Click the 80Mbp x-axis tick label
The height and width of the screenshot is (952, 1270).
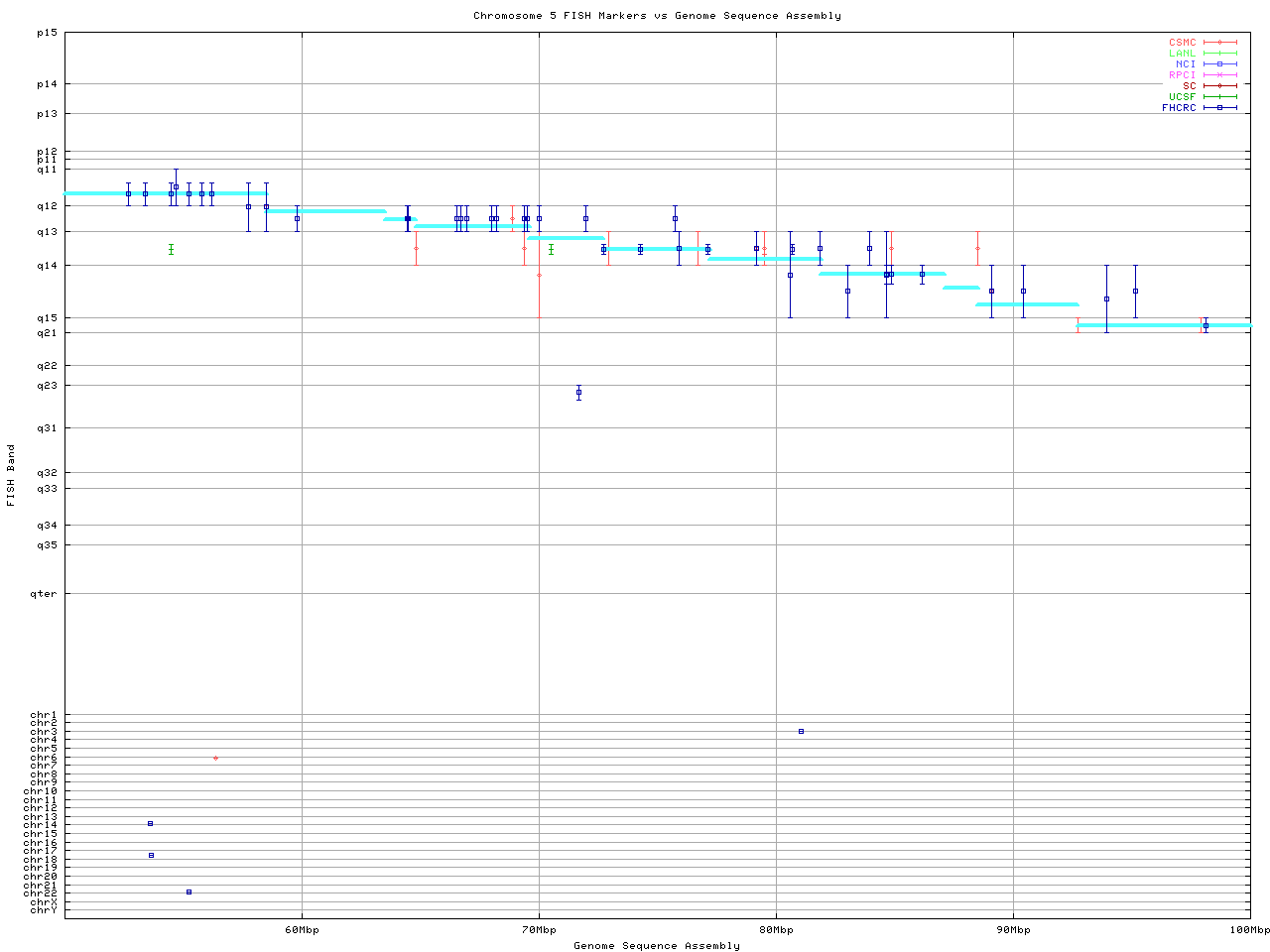click(776, 930)
